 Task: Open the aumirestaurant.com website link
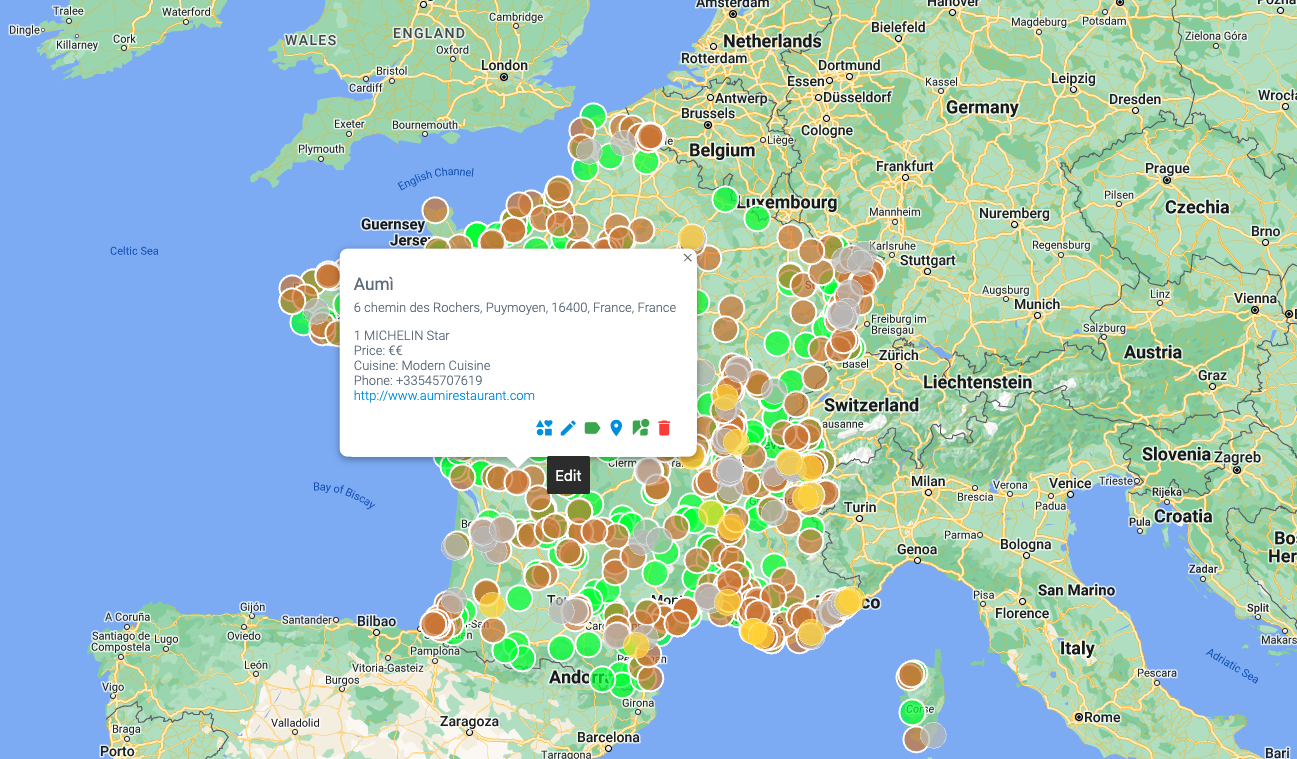click(x=444, y=396)
